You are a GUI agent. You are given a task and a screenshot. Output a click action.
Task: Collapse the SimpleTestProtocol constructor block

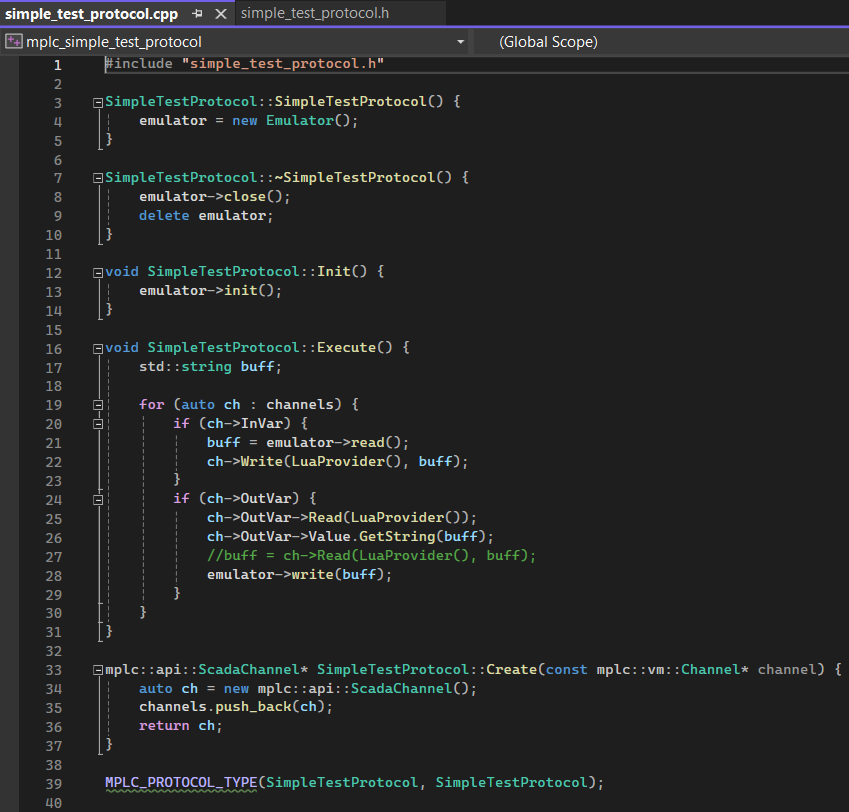point(98,102)
